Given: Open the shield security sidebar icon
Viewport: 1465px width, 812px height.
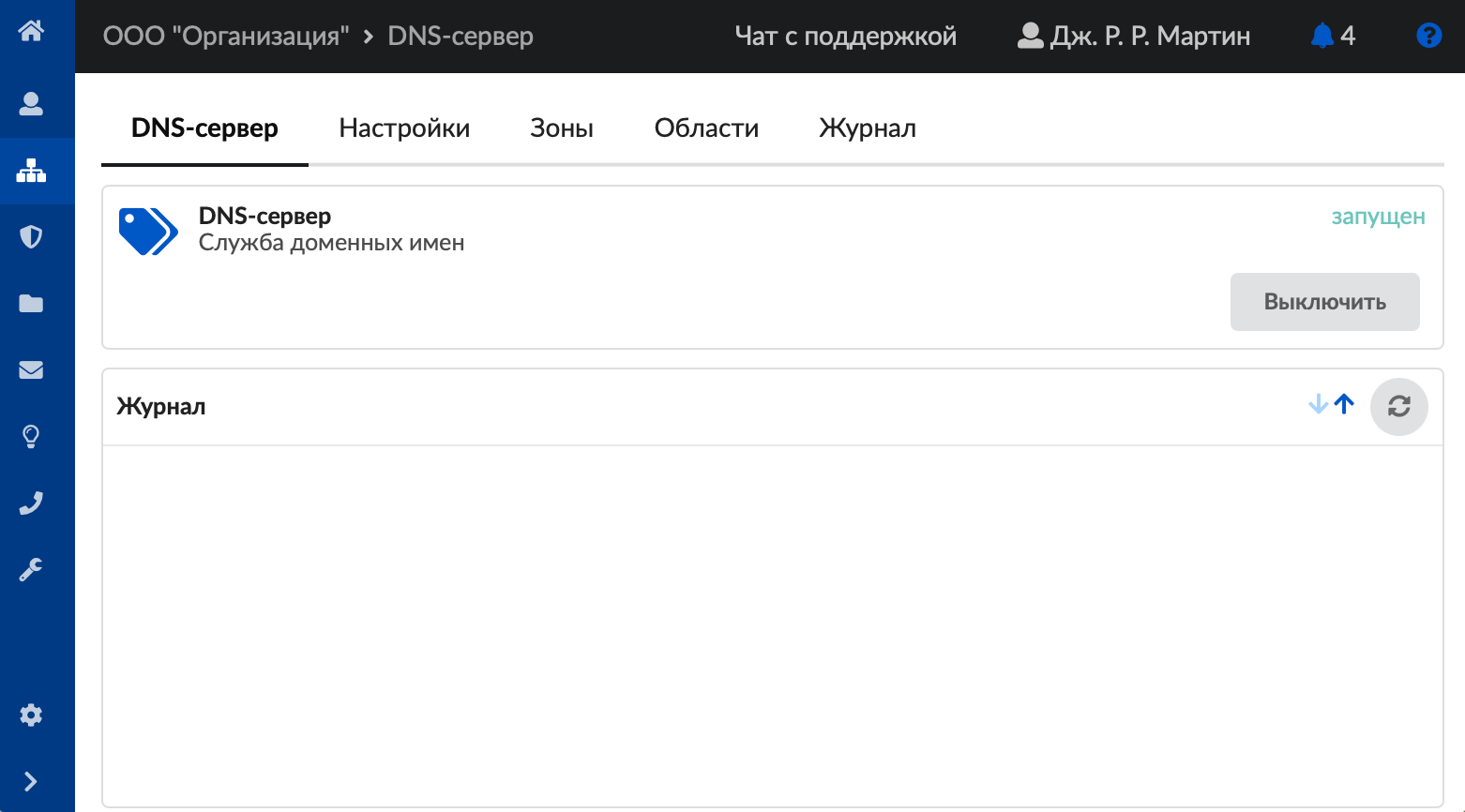Looking at the screenshot, I should [31, 236].
